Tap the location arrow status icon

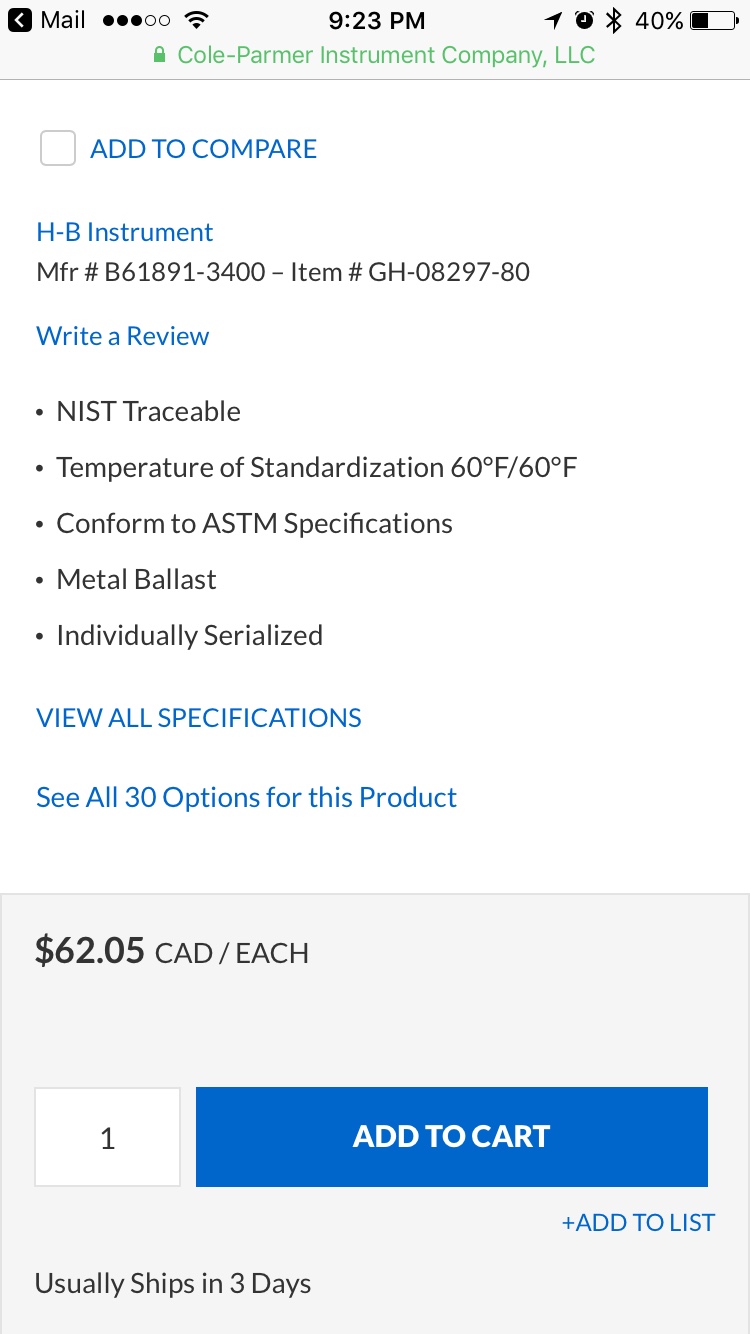[554, 20]
